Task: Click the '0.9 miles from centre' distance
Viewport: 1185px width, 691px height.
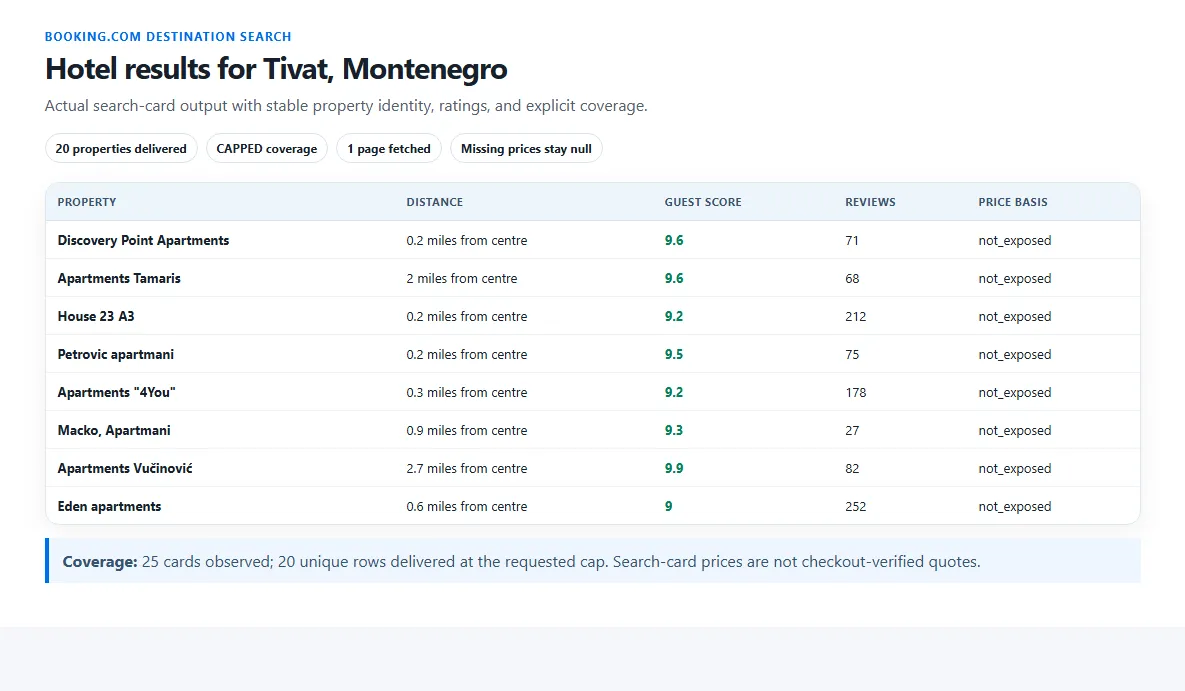Action: point(466,430)
